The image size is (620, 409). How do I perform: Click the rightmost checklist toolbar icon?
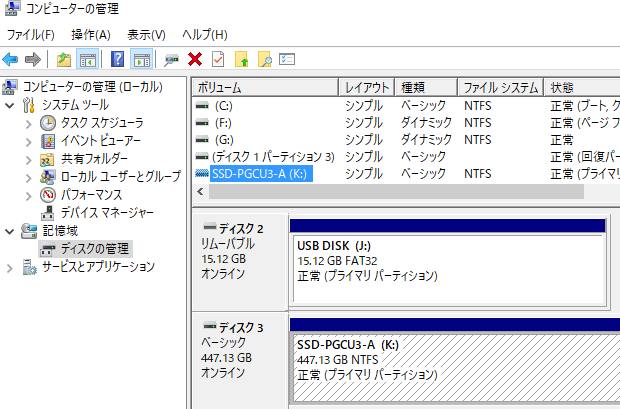[x=287, y=60]
